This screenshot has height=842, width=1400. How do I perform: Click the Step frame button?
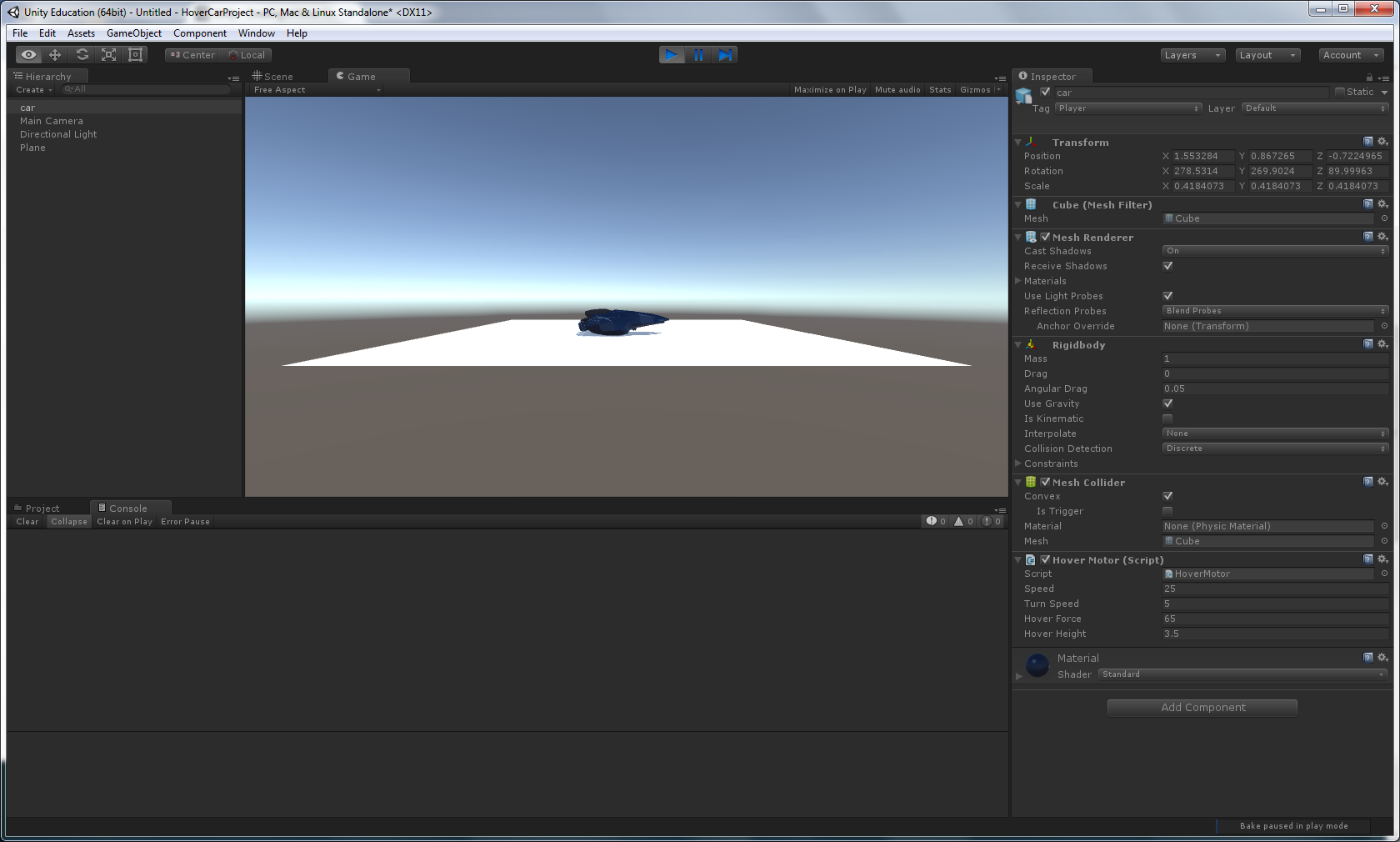[x=725, y=55]
